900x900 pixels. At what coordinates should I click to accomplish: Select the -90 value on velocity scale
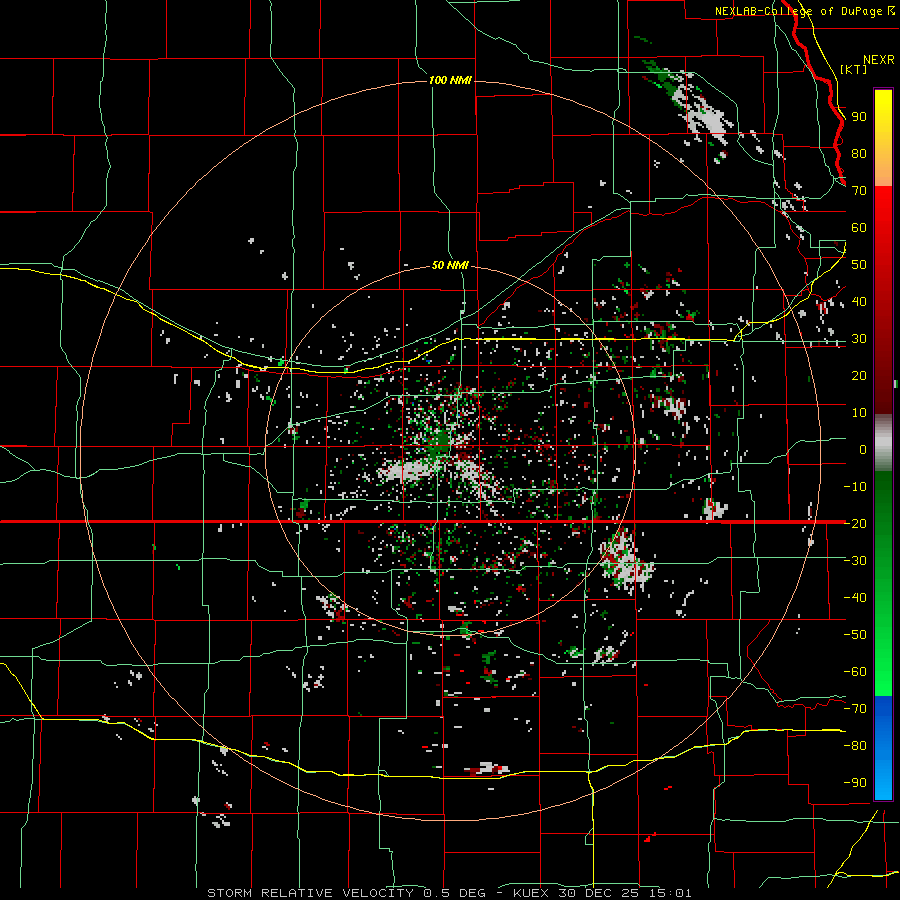point(855,783)
